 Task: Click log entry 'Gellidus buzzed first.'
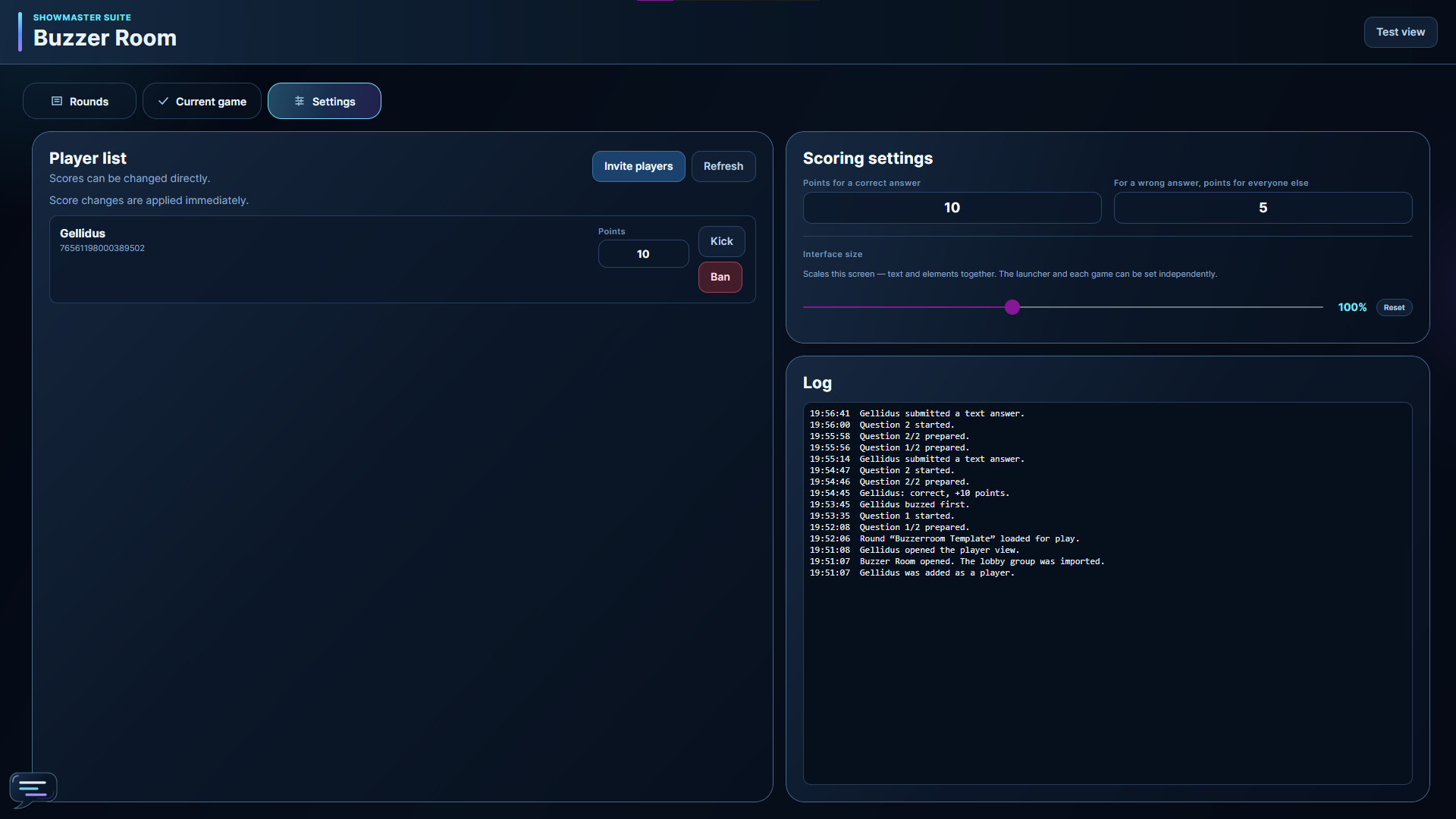[x=890, y=504]
